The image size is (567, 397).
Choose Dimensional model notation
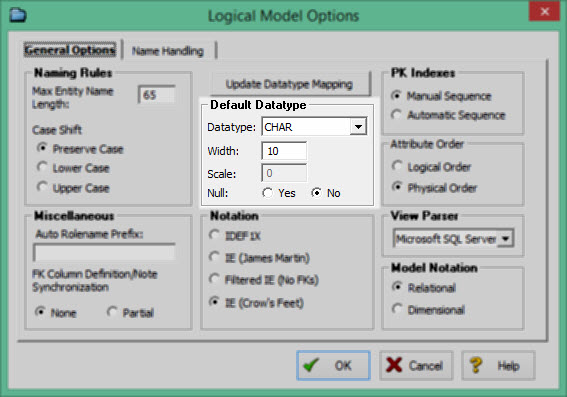397,308
